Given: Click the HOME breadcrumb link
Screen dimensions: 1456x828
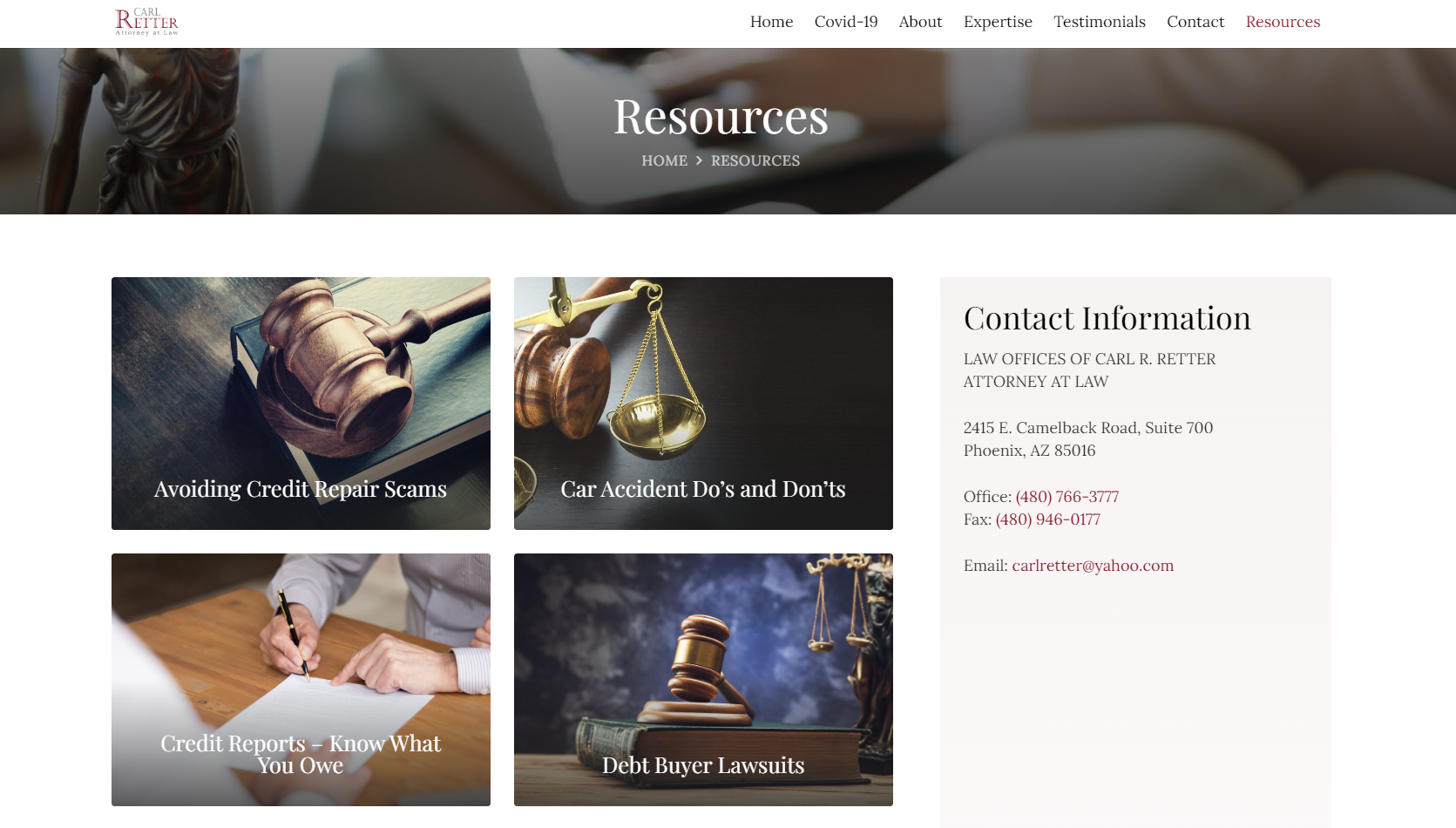Looking at the screenshot, I should point(664,160).
